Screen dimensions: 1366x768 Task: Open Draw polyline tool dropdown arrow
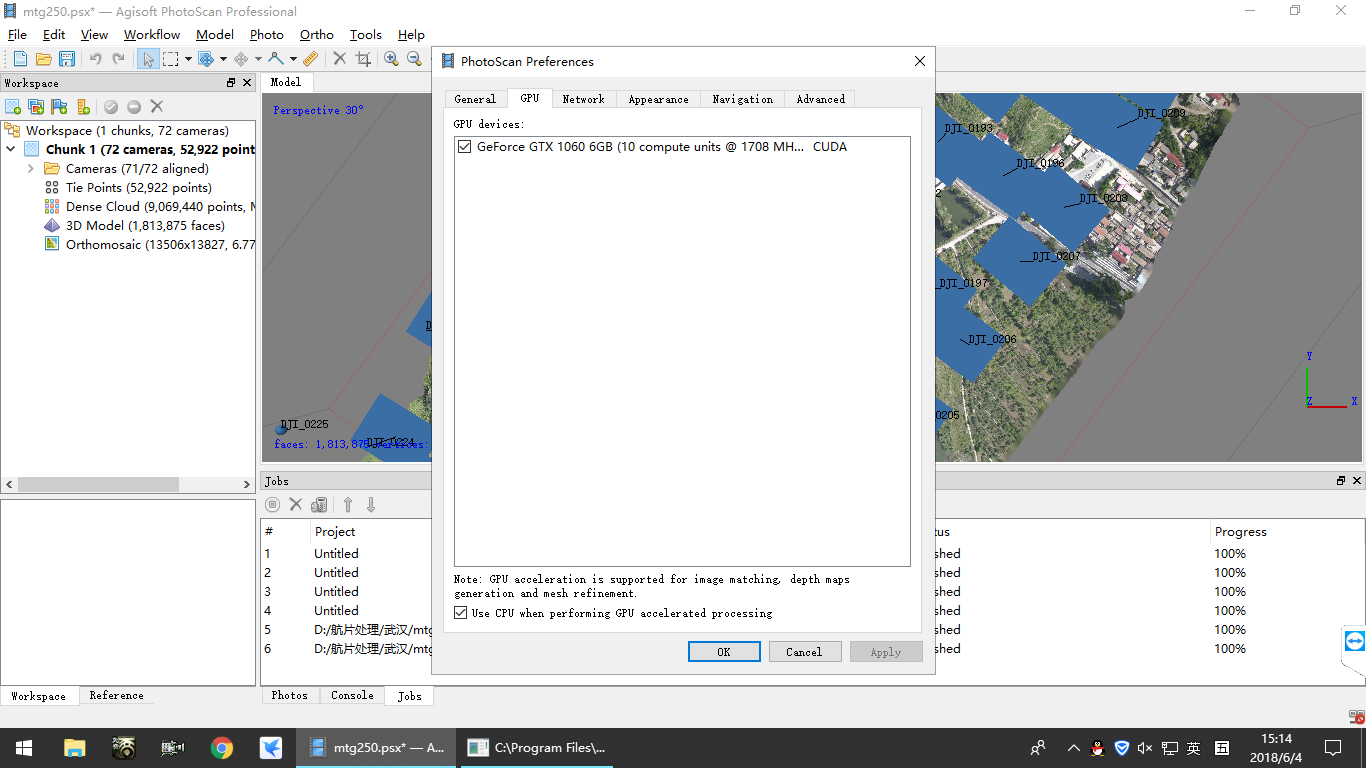(x=293, y=59)
